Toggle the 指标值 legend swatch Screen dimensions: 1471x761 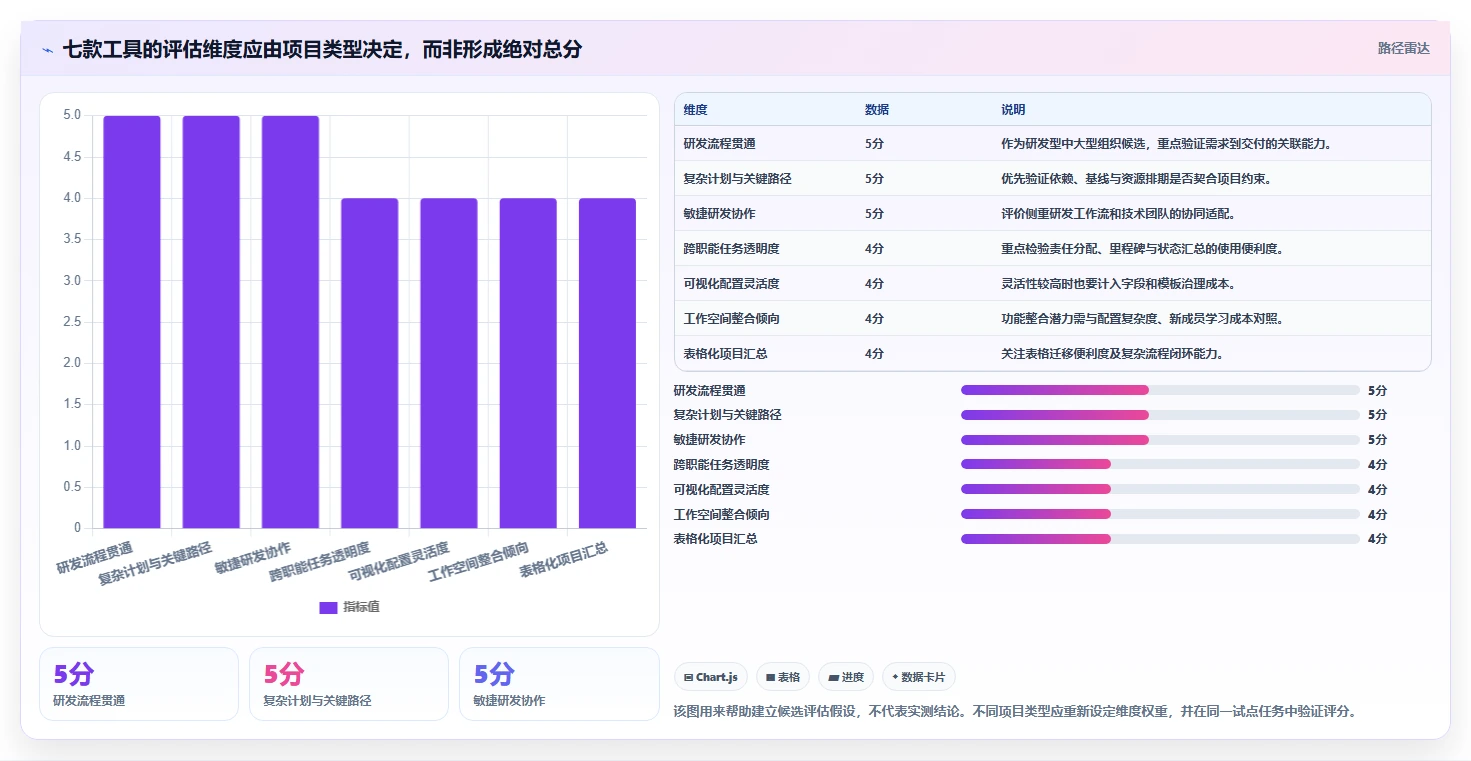pyautogui.click(x=329, y=607)
